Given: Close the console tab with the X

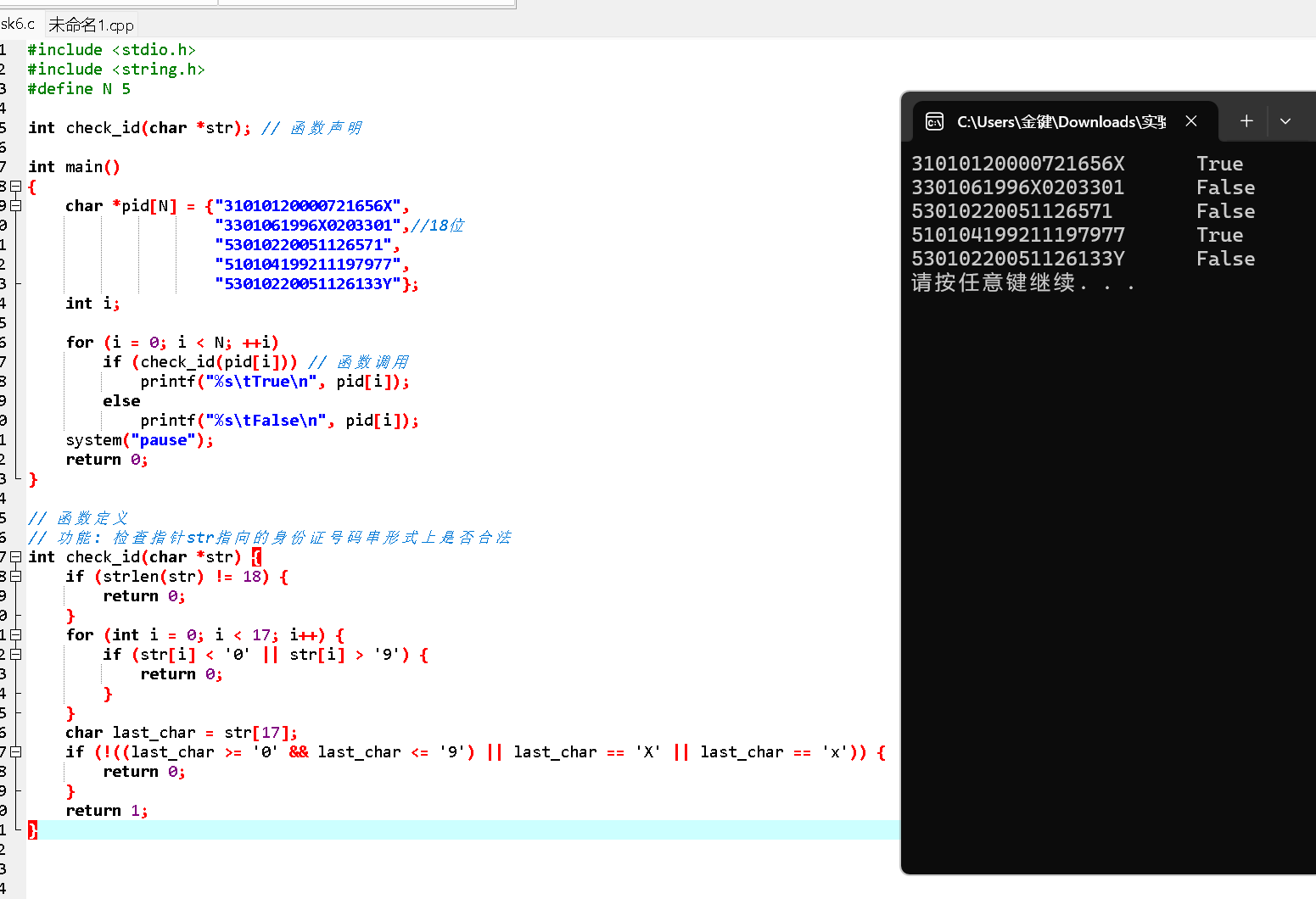Looking at the screenshot, I should [1191, 121].
